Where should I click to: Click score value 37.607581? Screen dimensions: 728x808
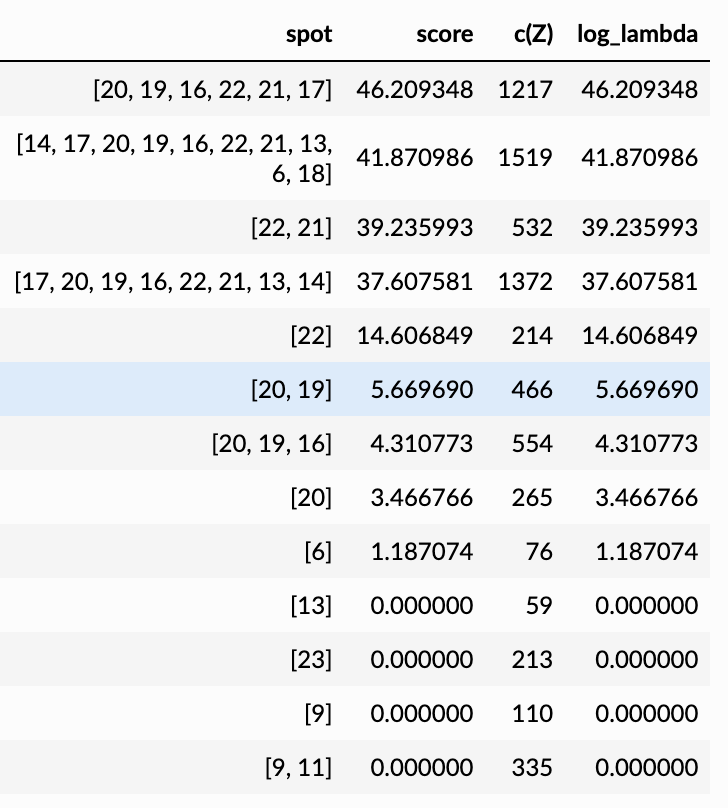click(x=415, y=282)
